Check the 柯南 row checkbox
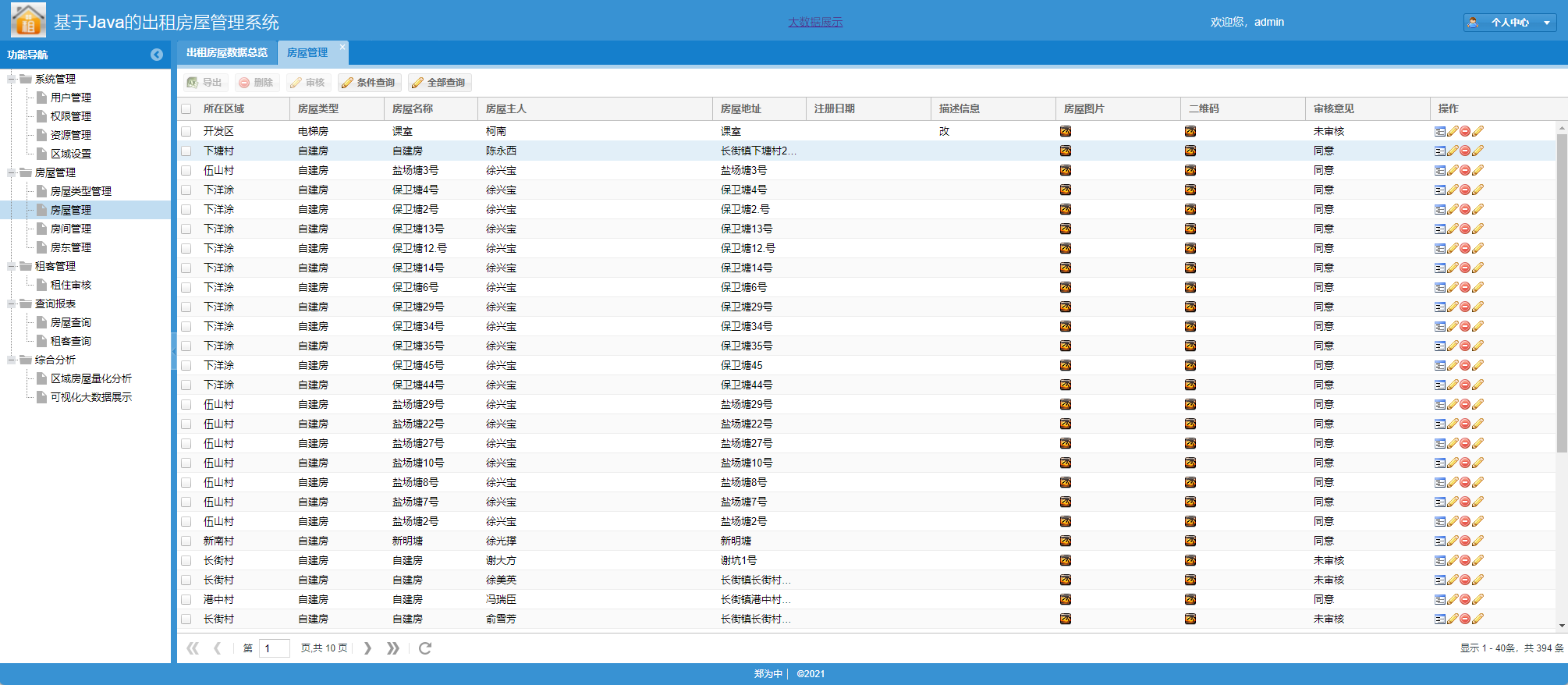 tap(186, 131)
